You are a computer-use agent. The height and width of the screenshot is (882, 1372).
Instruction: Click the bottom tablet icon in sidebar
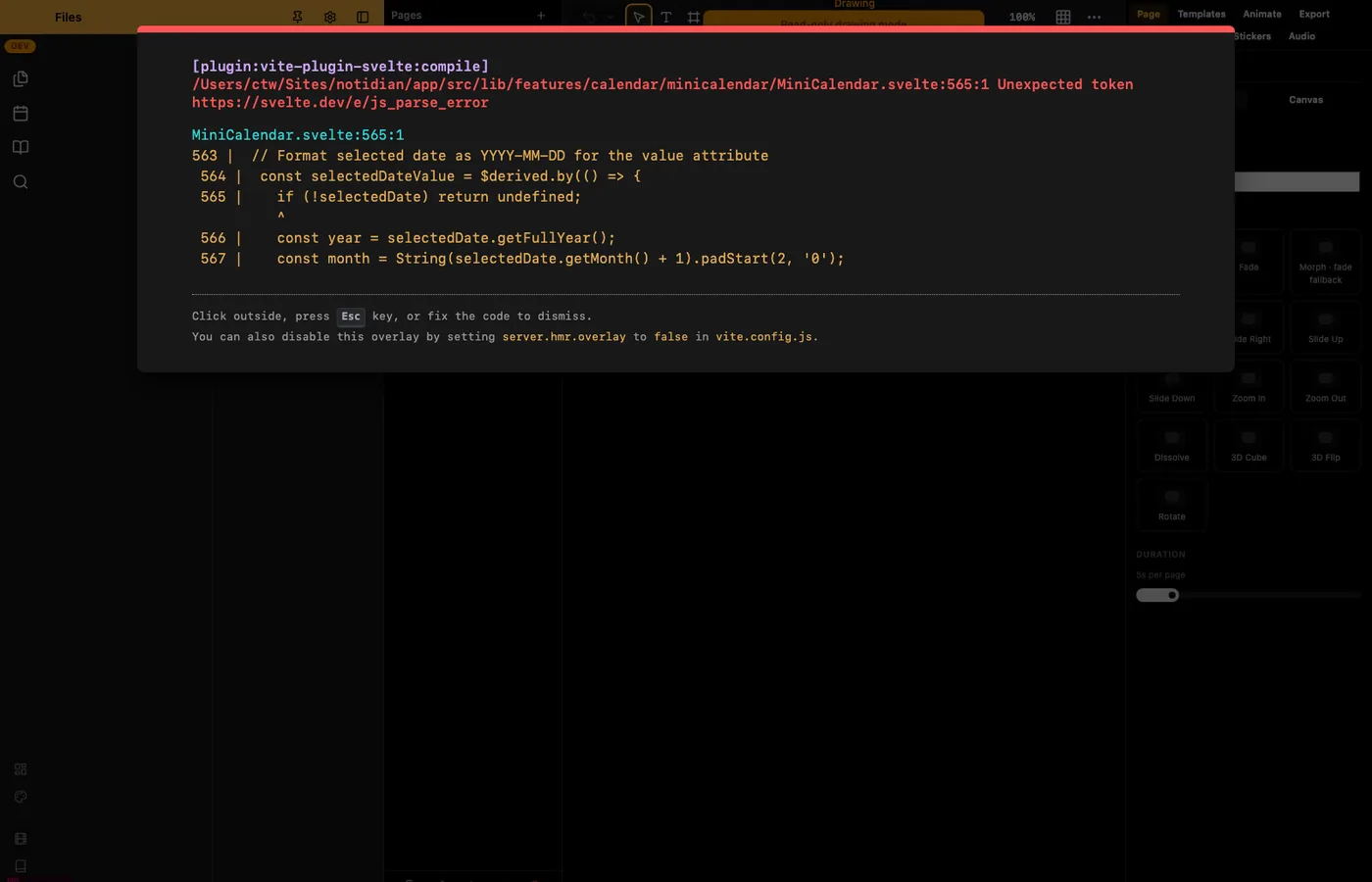pos(21,866)
